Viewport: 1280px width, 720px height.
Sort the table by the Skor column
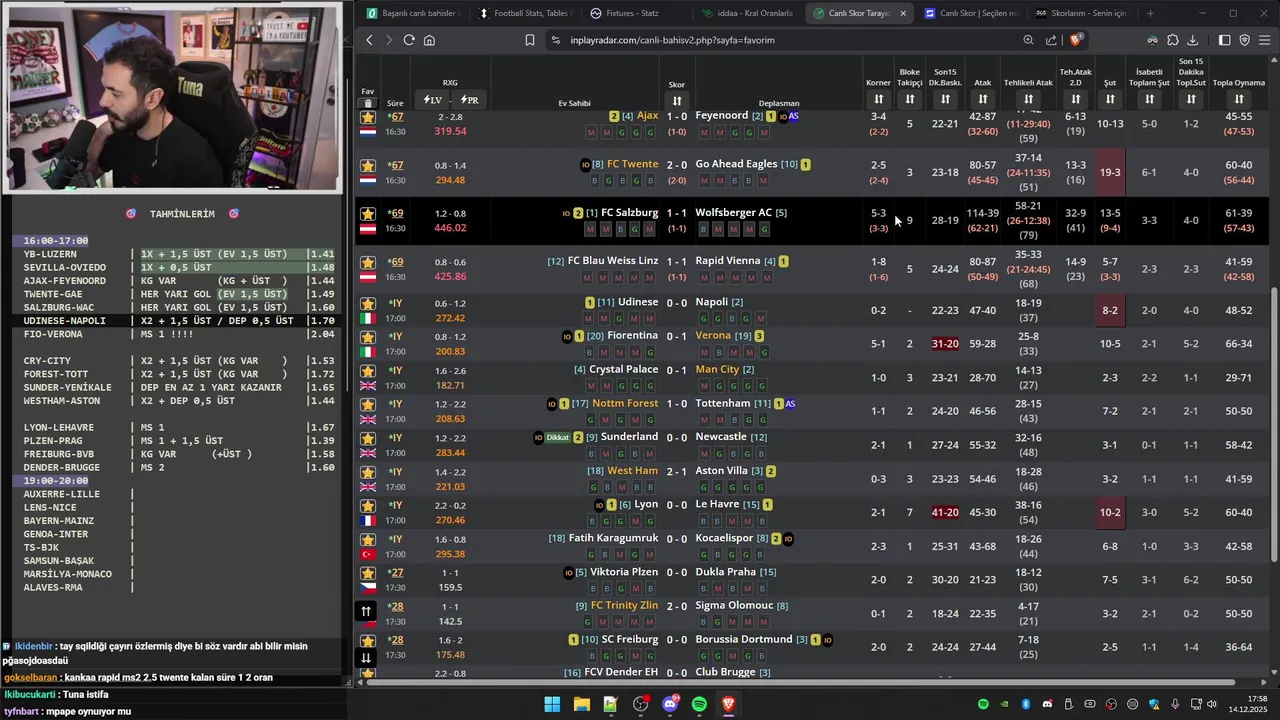(x=677, y=101)
